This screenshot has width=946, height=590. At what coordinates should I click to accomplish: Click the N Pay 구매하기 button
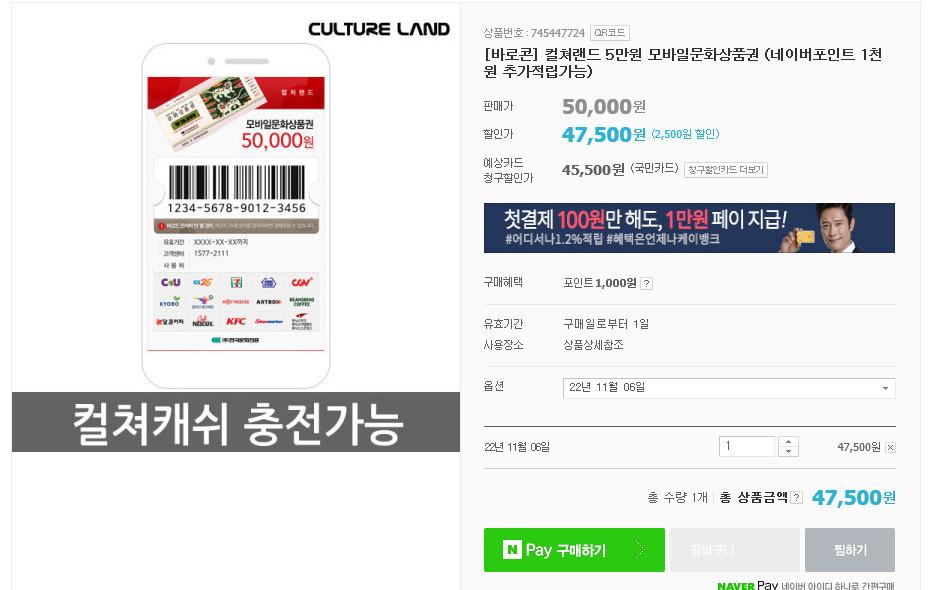[574, 550]
